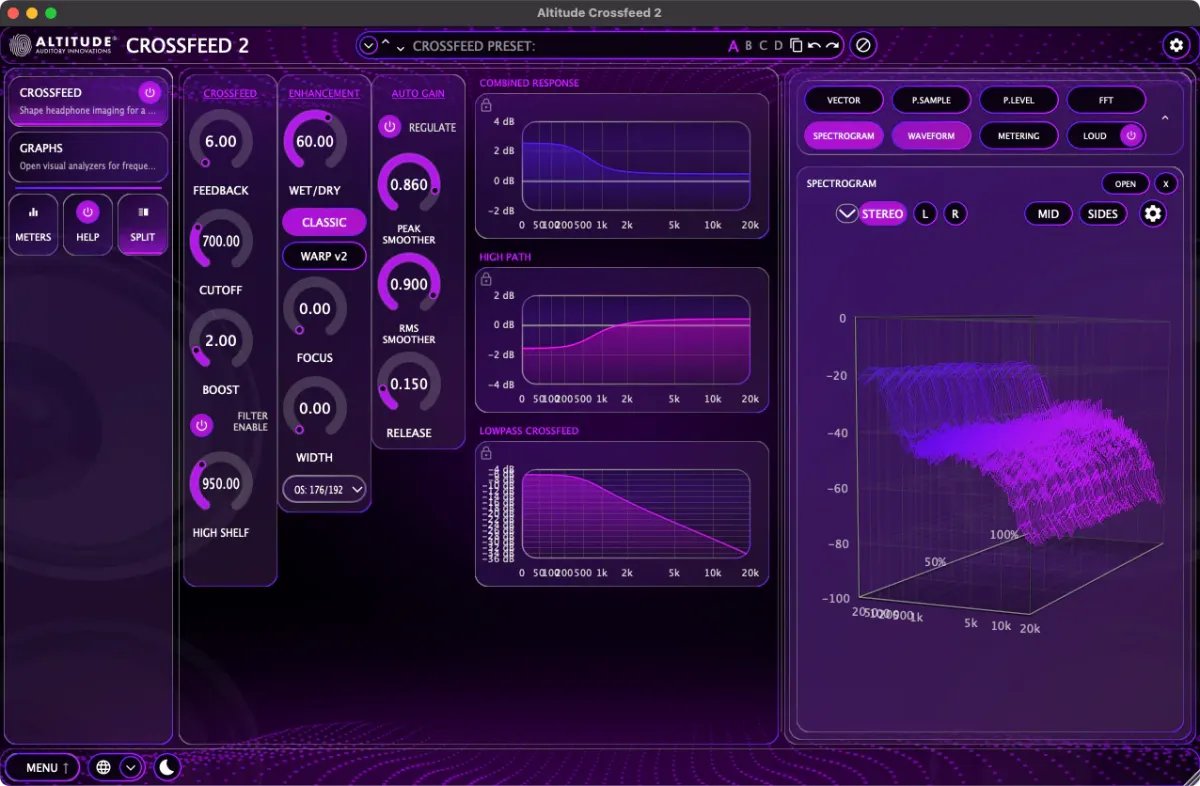The height and width of the screenshot is (786, 1200).
Task: Click the Metering button
Action: point(1018,136)
